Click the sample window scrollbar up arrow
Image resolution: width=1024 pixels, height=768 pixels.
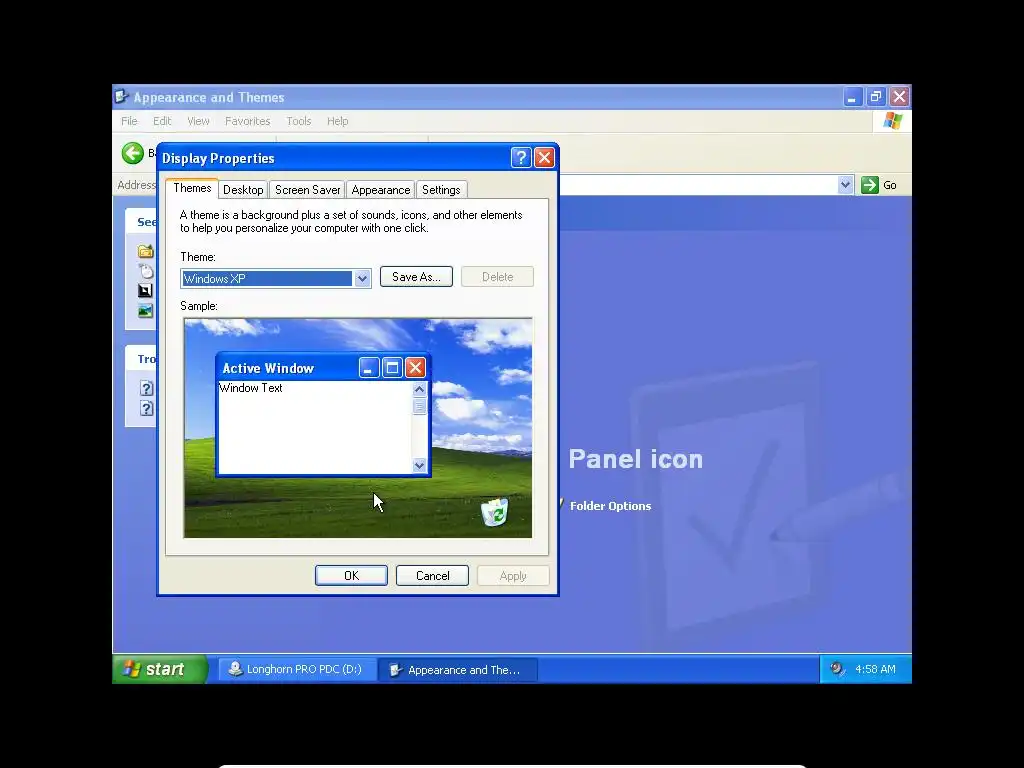click(x=419, y=389)
